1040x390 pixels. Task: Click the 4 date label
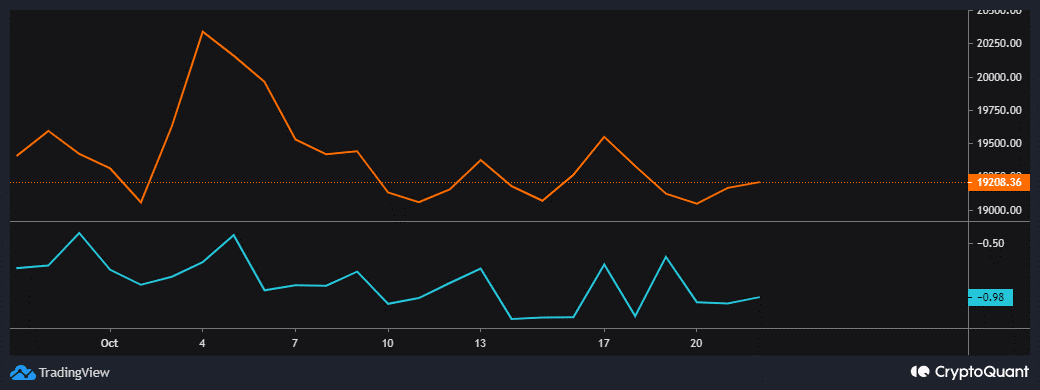(x=202, y=343)
